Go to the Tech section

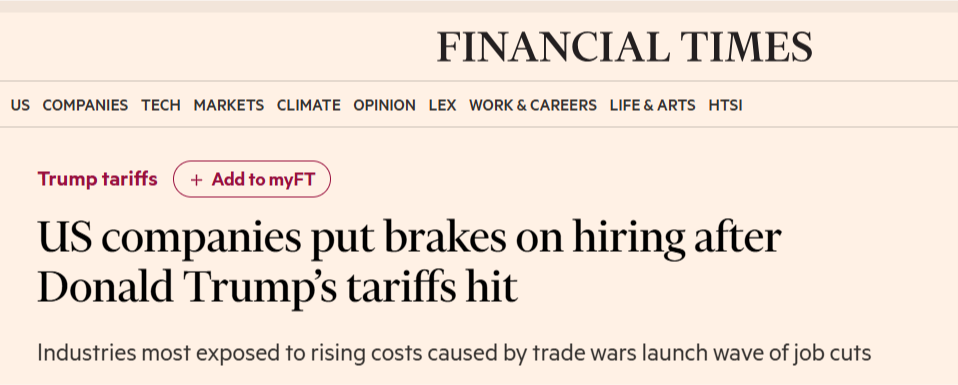pyautogui.click(x=161, y=105)
